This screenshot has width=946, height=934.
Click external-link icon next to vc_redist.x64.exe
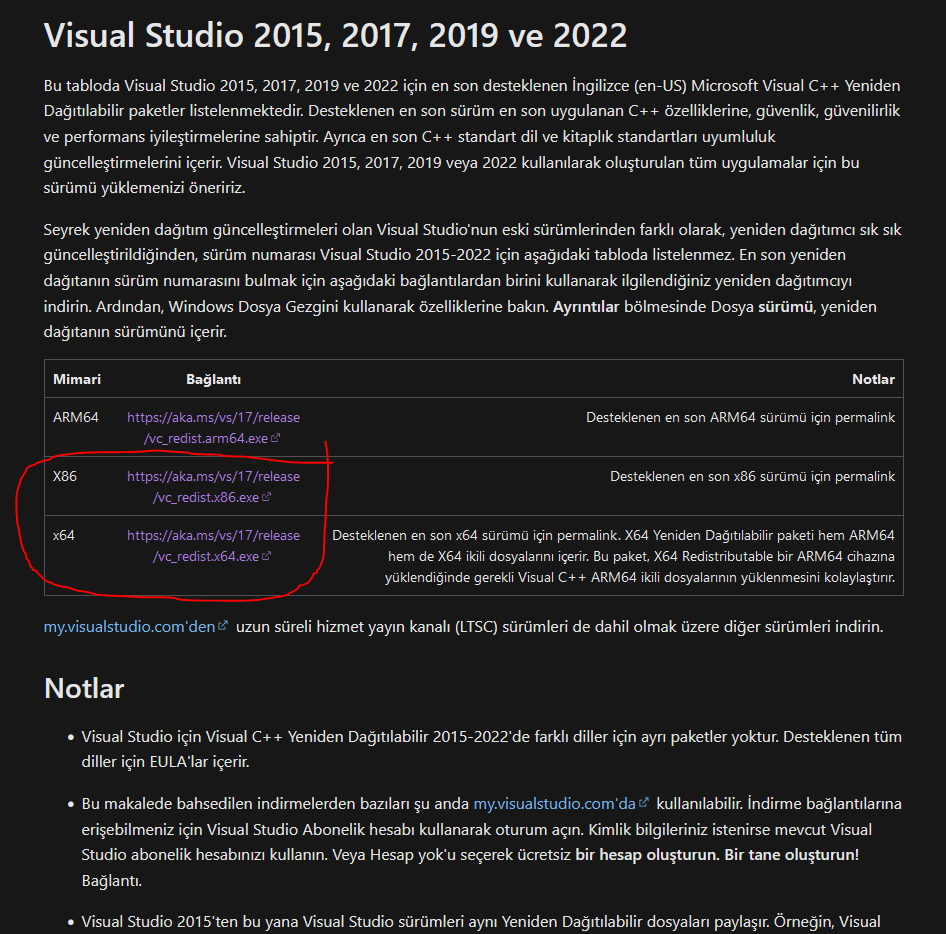pos(266,556)
